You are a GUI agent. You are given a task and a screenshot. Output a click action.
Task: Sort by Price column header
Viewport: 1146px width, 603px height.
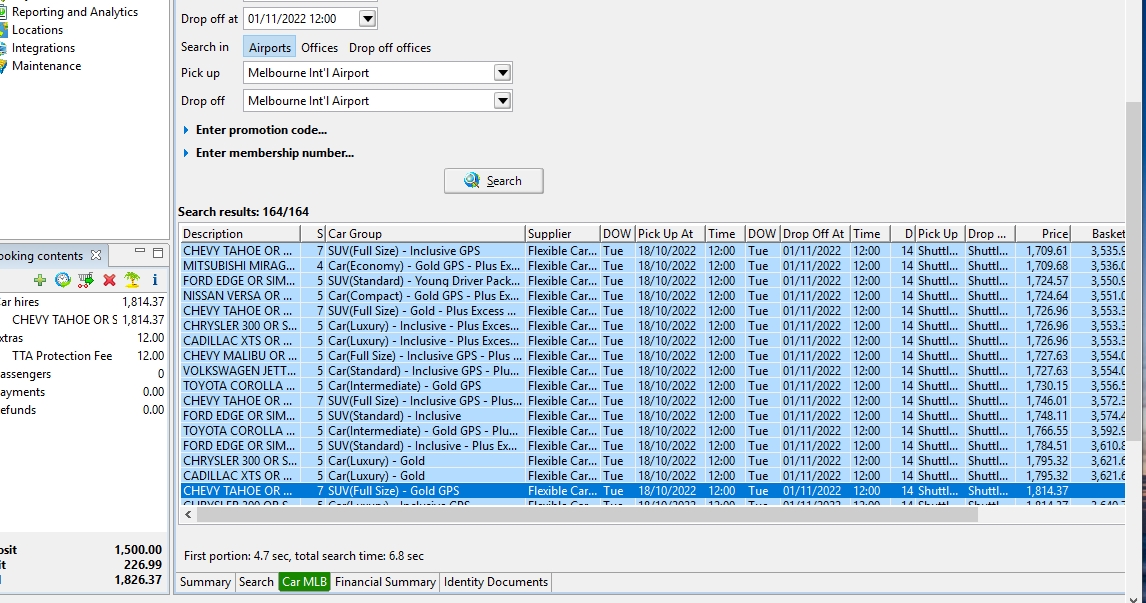point(1043,234)
